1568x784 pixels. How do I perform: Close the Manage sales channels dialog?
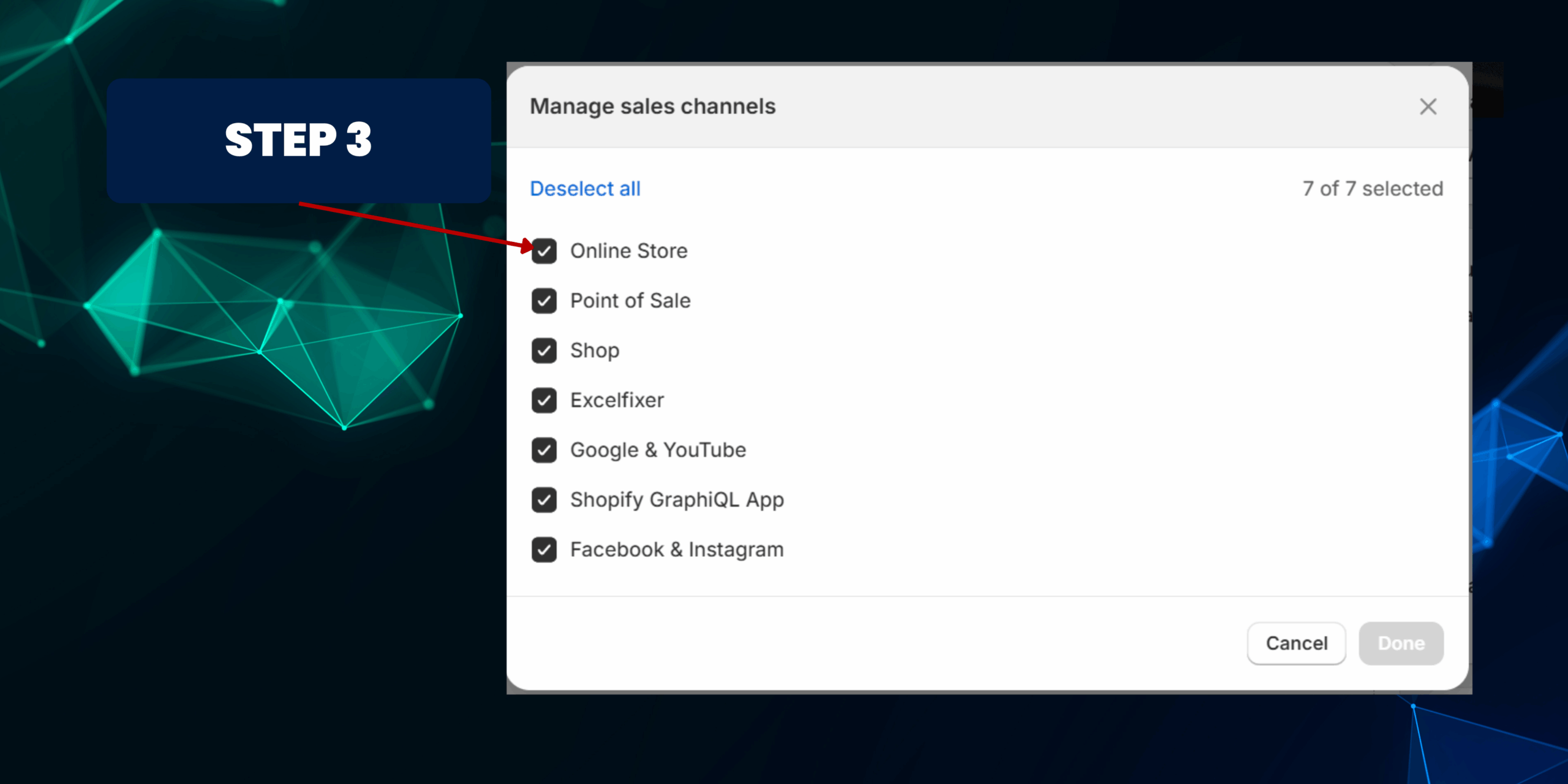click(1428, 107)
